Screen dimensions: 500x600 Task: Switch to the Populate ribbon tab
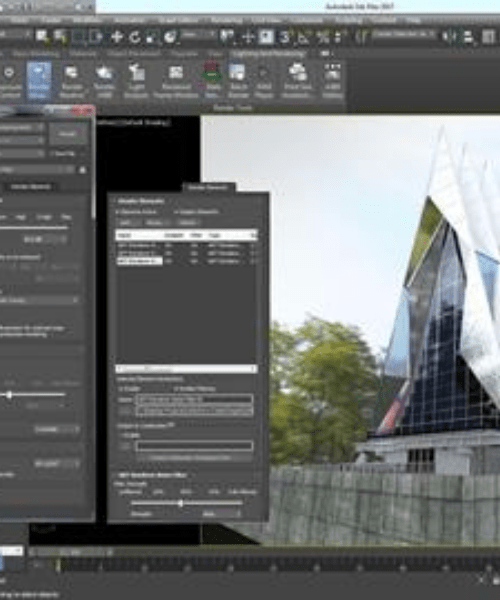click(x=184, y=54)
